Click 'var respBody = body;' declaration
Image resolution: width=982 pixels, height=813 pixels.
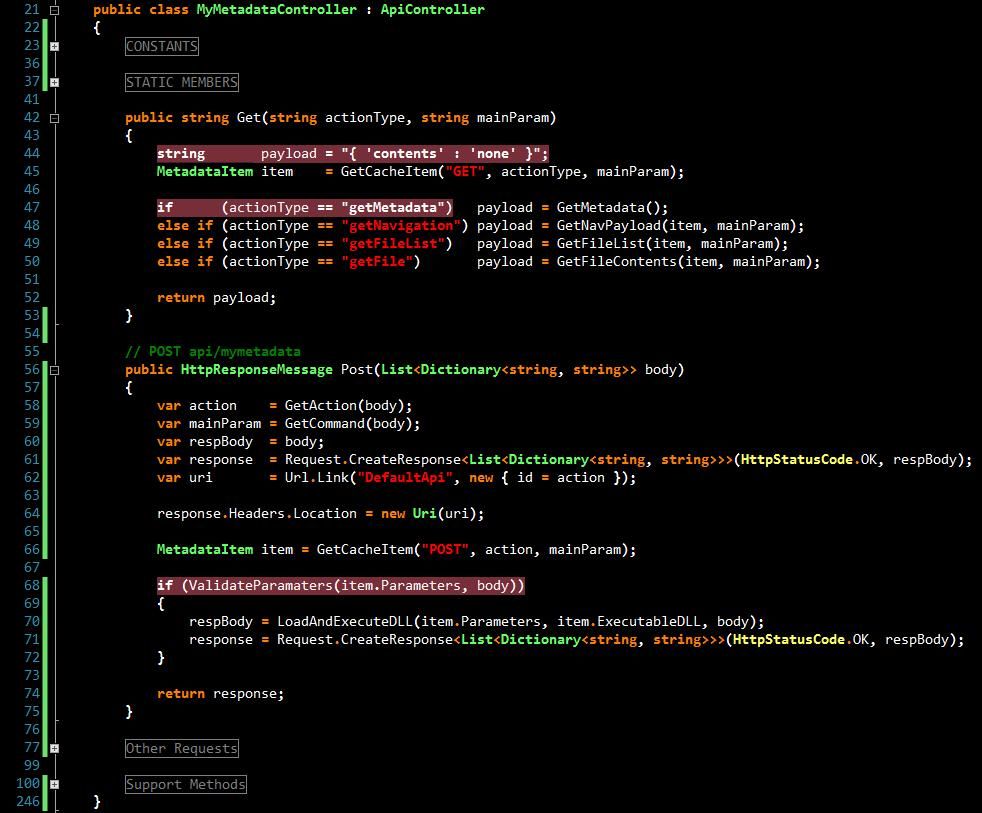[x=240, y=442]
